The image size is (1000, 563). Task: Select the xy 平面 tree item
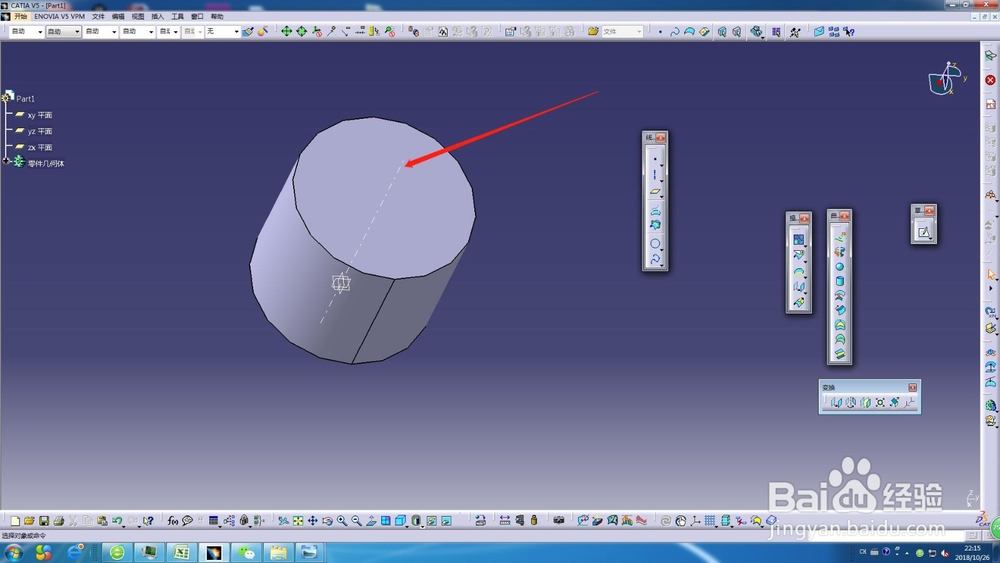(x=40, y=115)
